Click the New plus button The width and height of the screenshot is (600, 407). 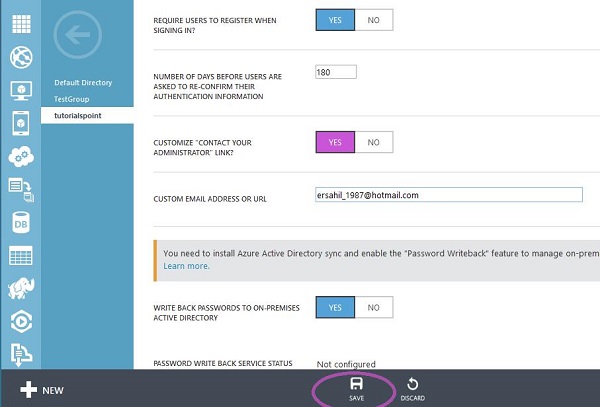[x=42, y=390]
